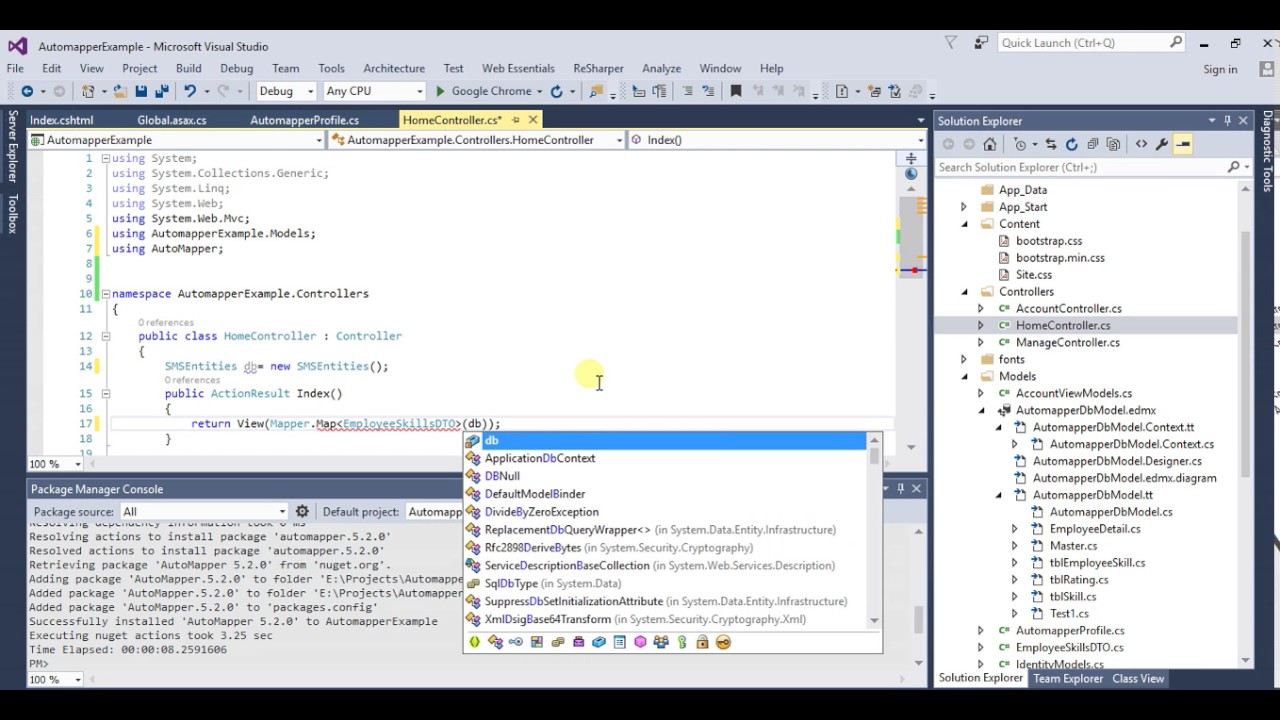1280x720 pixels.
Task: Open Properties wrench in Solution Explorer
Action: [1162, 144]
